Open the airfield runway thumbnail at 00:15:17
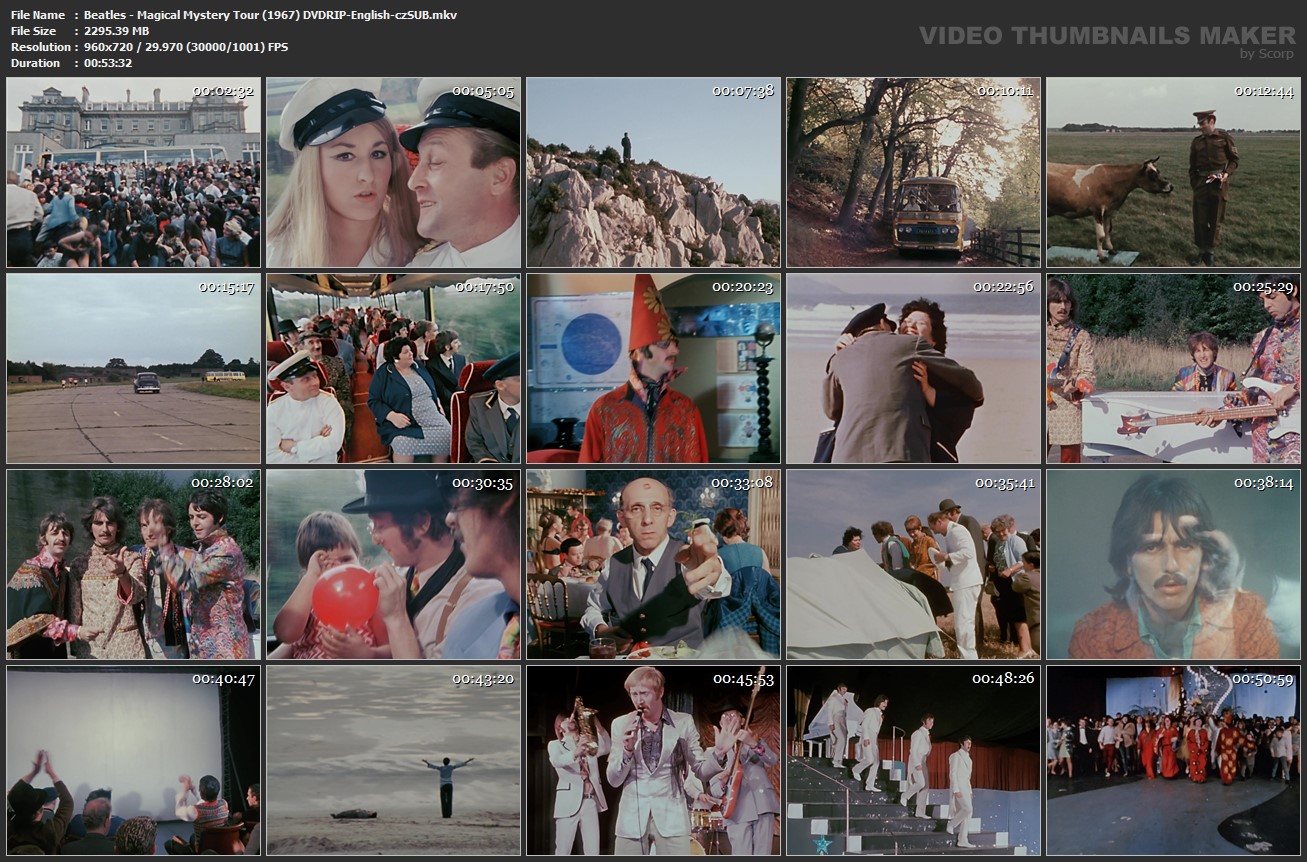1307x862 pixels. tap(133, 369)
